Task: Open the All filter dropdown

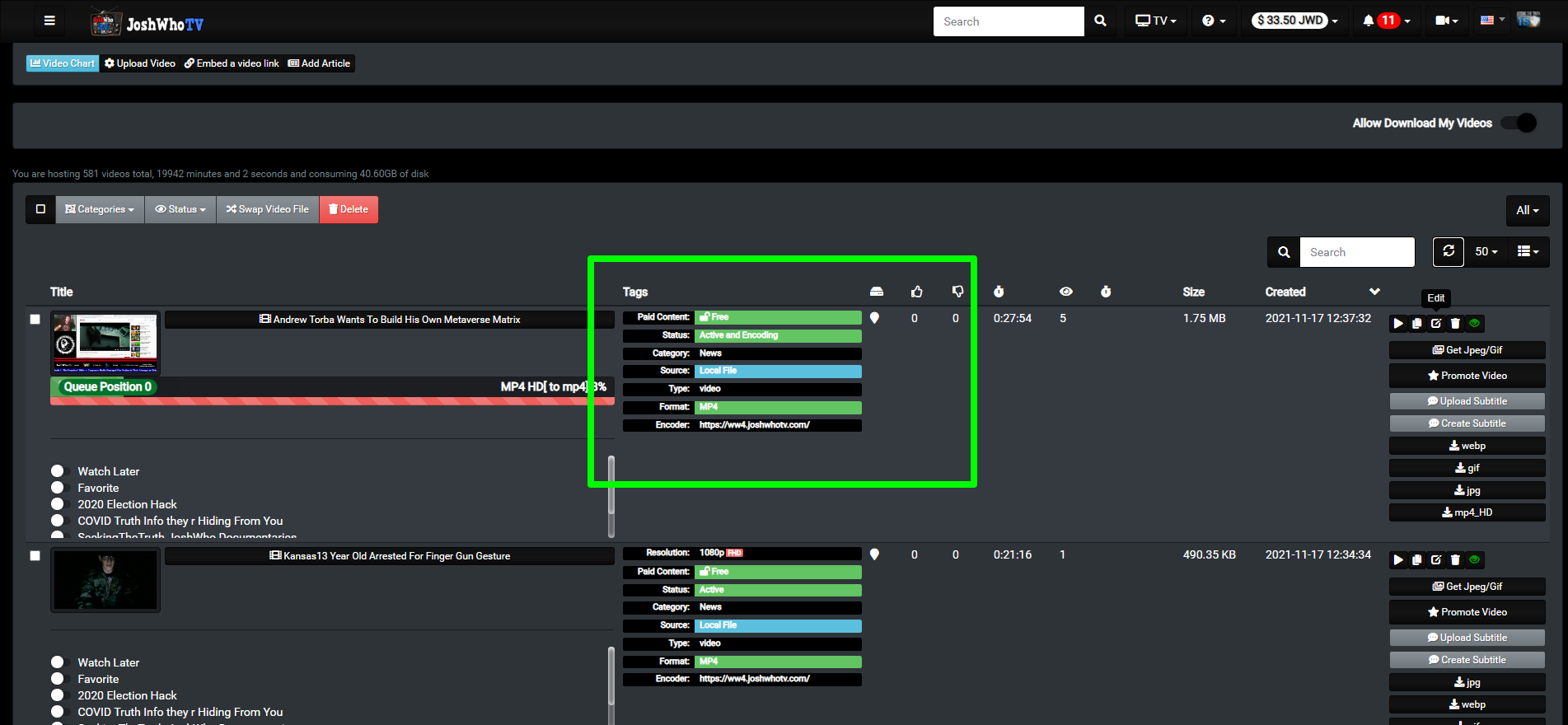Action: [1528, 210]
